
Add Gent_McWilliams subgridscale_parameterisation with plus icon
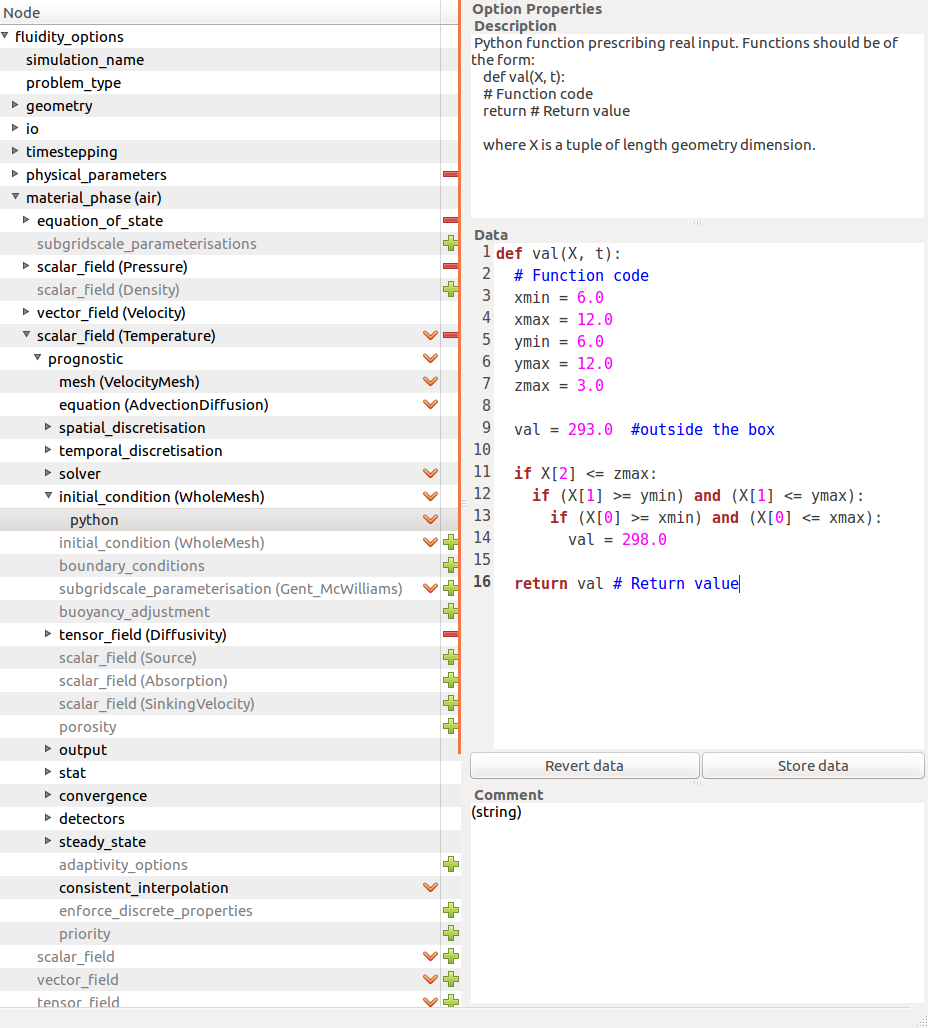click(451, 588)
